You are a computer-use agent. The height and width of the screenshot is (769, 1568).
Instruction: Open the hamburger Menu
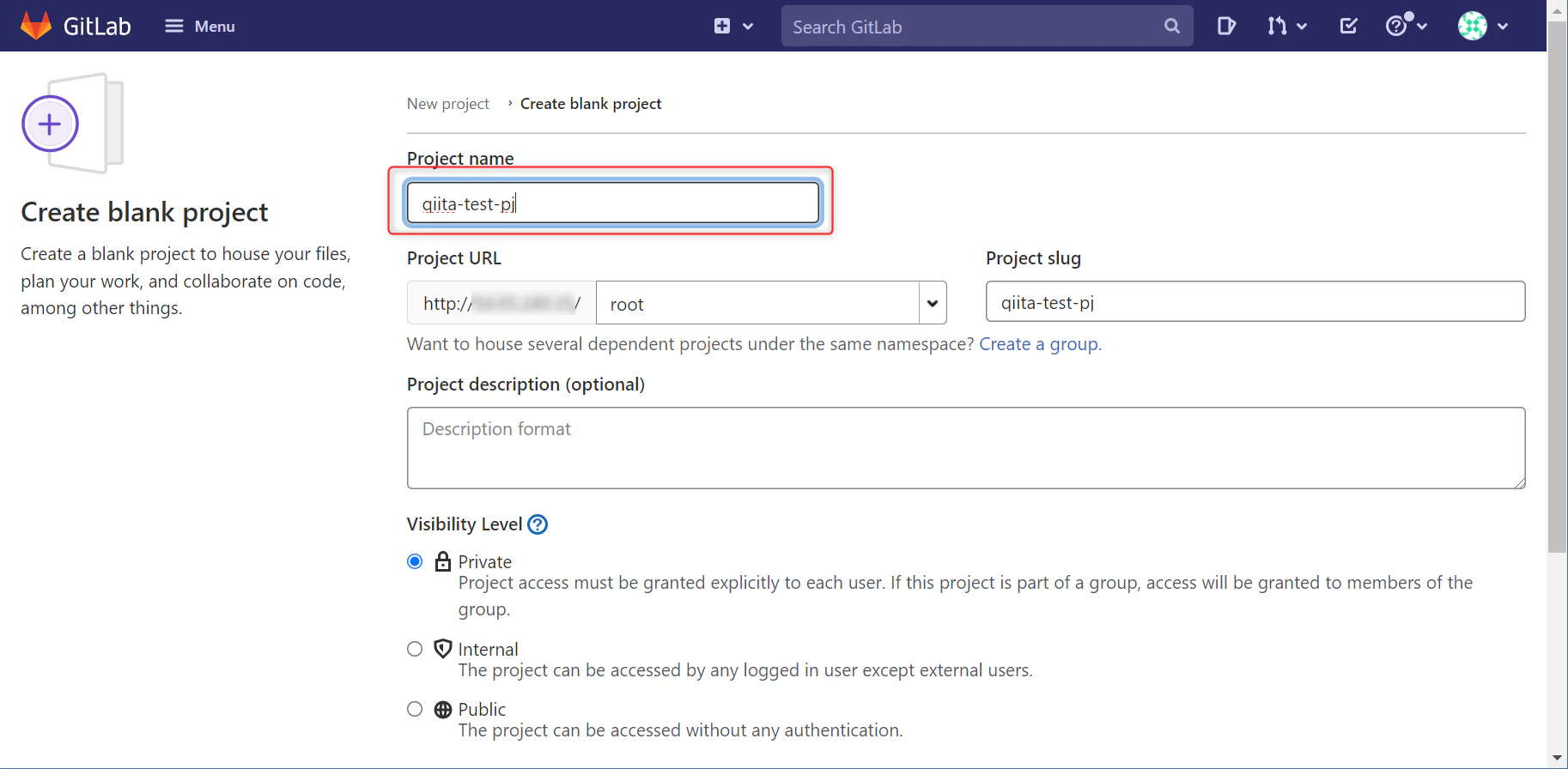coord(200,27)
